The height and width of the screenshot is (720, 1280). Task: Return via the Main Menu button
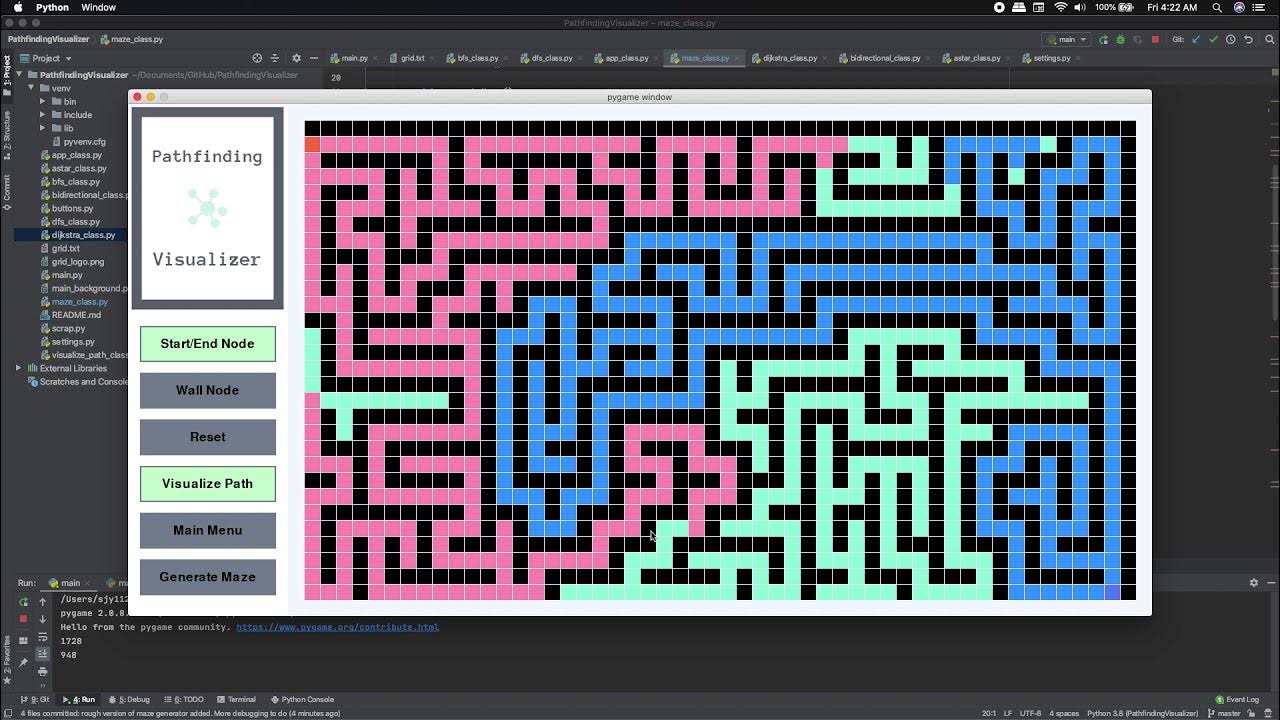[208, 530]
